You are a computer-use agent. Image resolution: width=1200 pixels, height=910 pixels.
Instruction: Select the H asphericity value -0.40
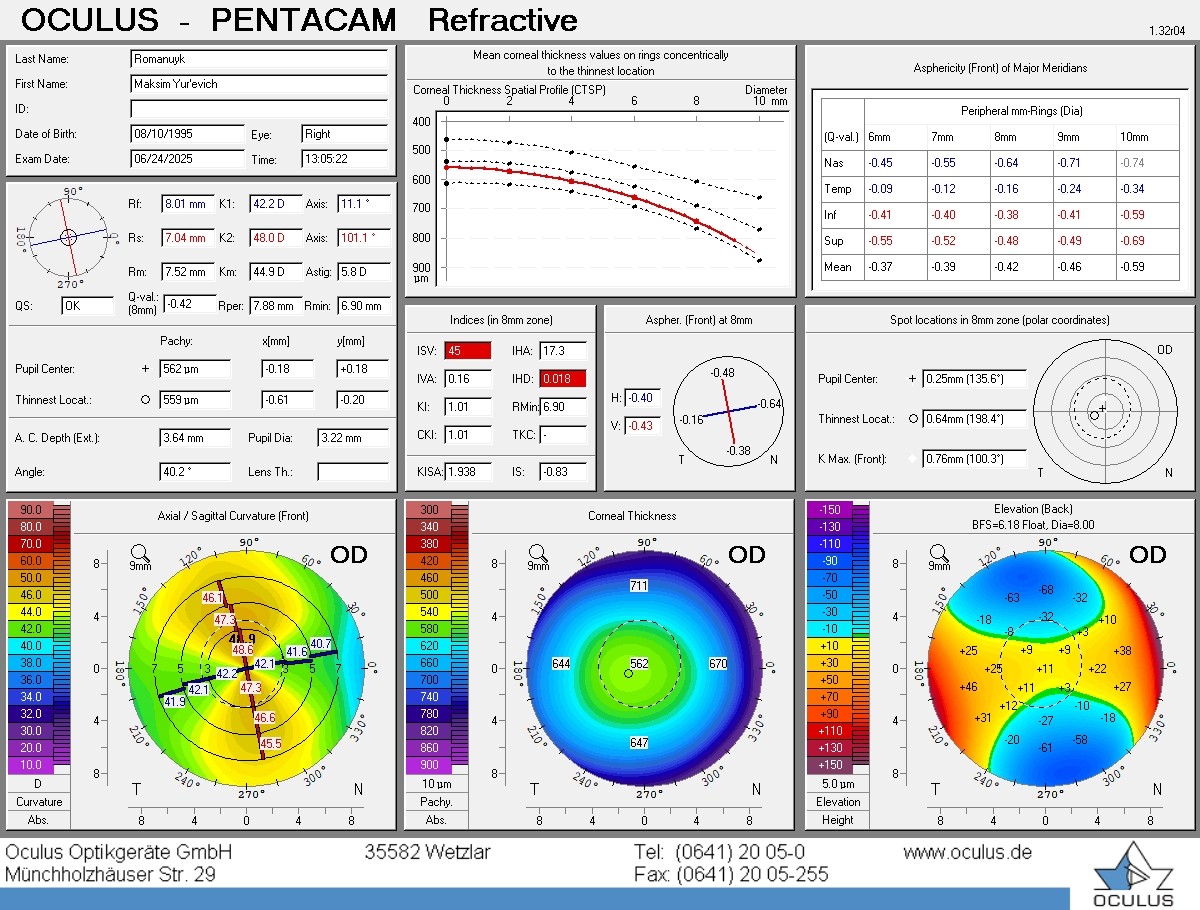coord(641,398)
